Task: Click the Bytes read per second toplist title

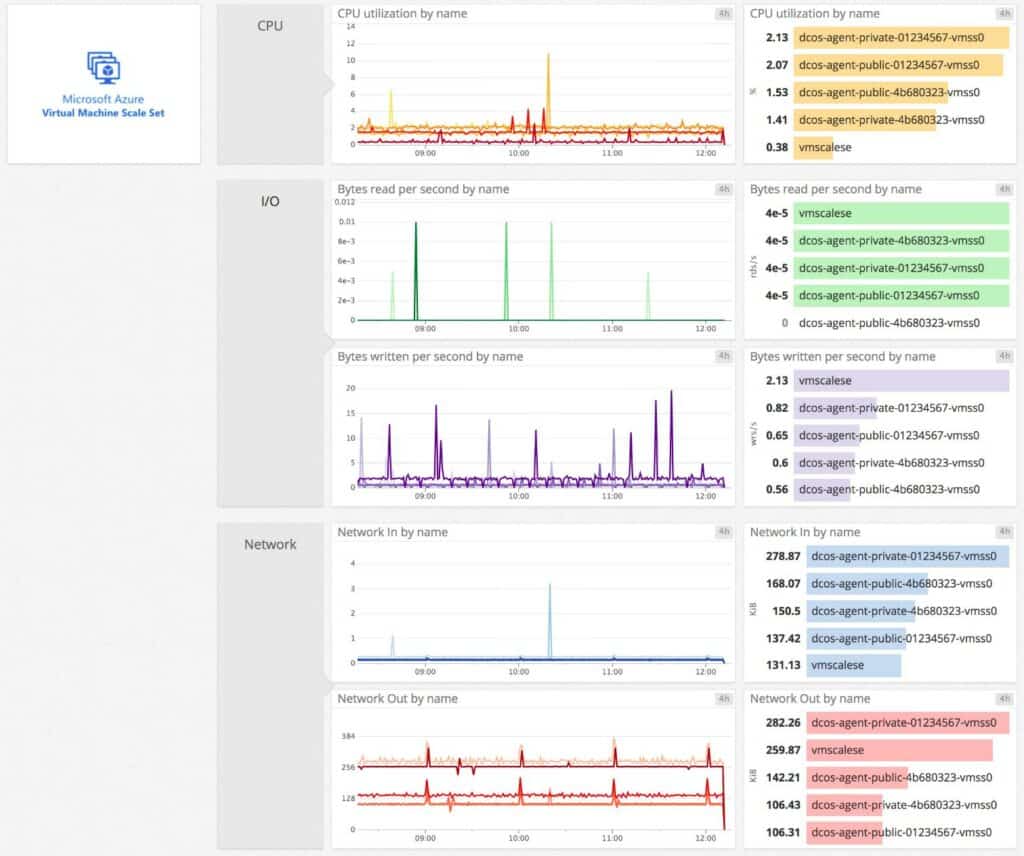Action: (836, 189)
